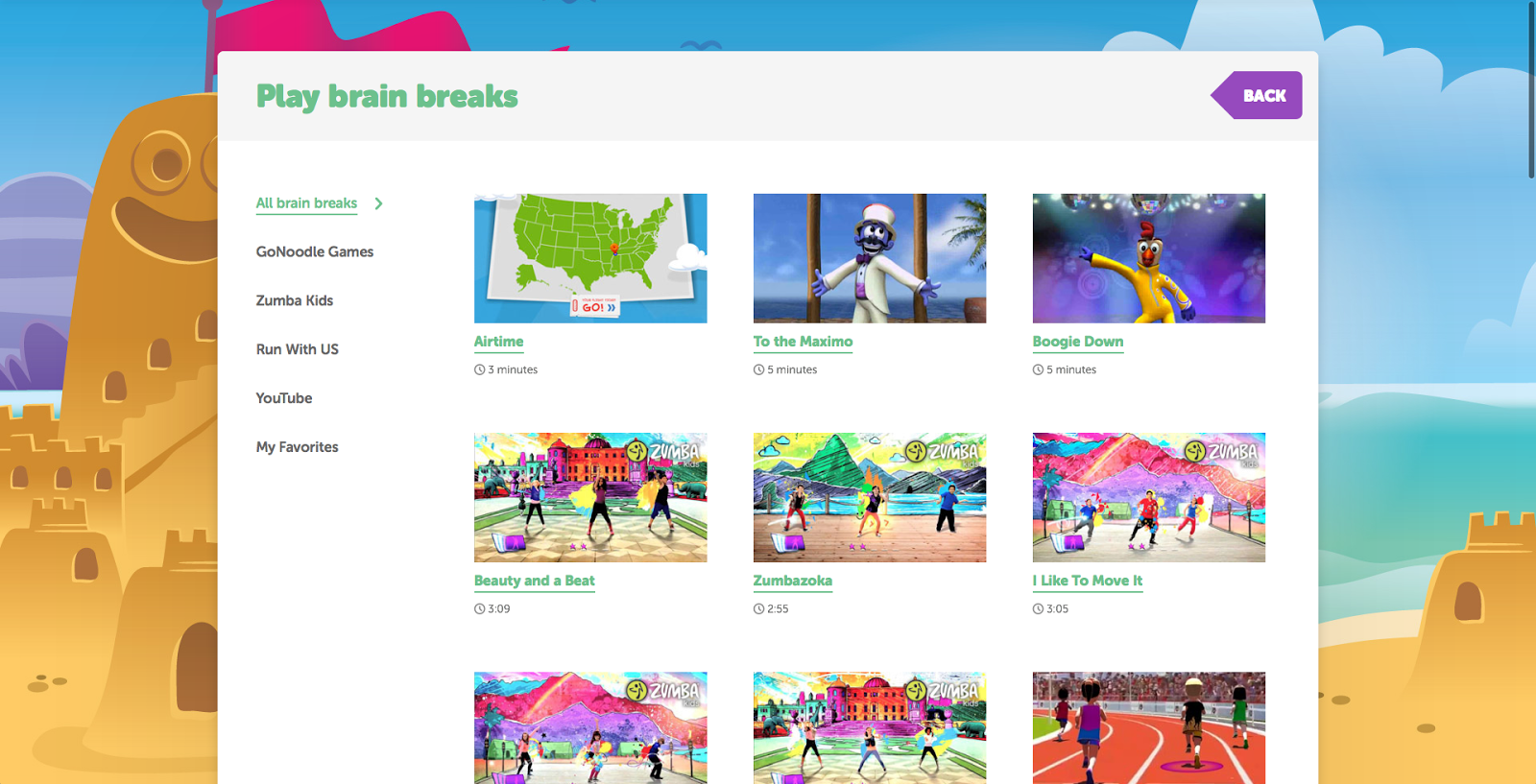The image size is (1536, 784).
Task: Click the 2:55 duration text
Action: tap(778, 608)
